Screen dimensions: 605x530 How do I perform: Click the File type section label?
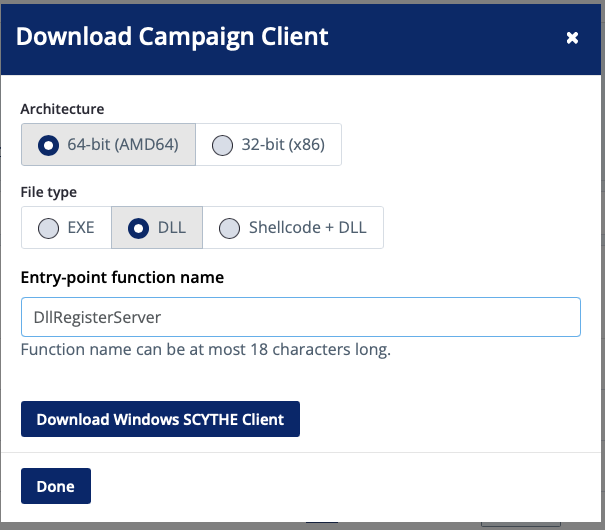(49, 192)
